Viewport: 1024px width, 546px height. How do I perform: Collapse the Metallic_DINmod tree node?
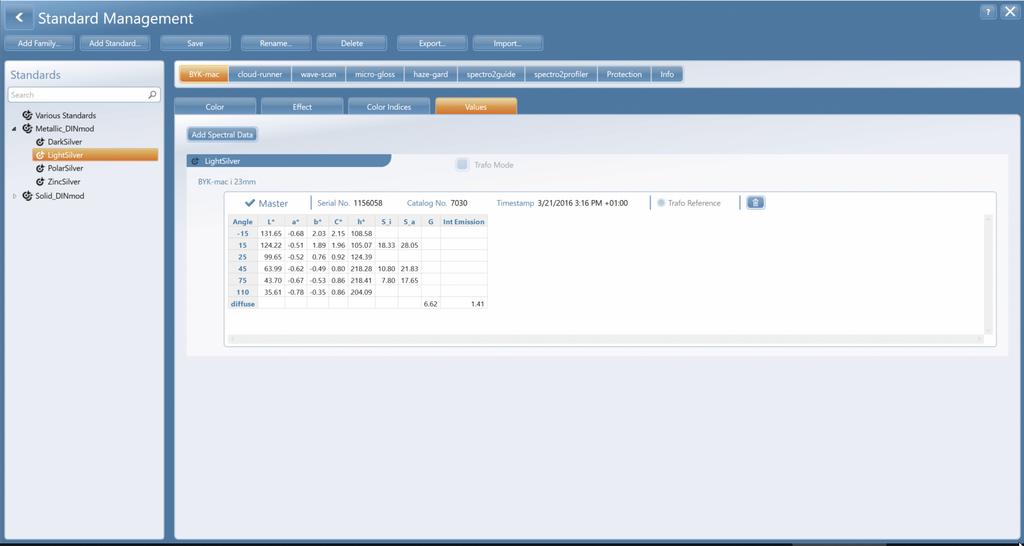(x=15, y=129)
